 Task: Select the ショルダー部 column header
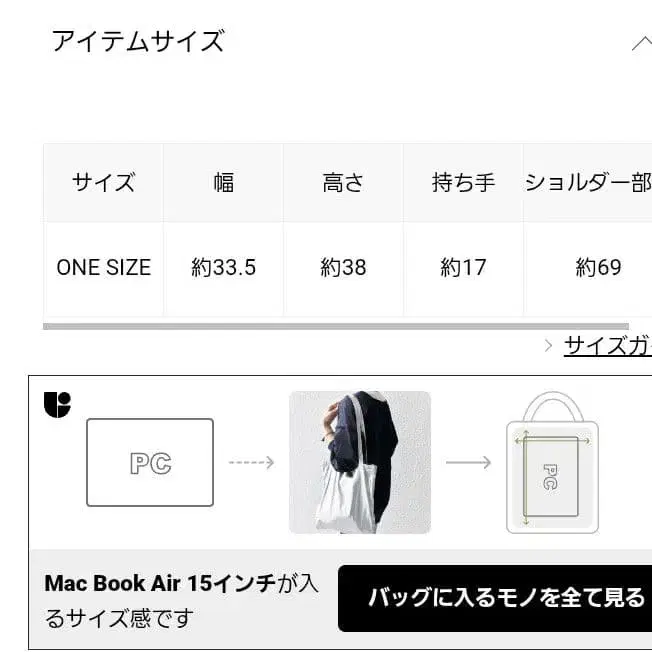pos(588,183)
